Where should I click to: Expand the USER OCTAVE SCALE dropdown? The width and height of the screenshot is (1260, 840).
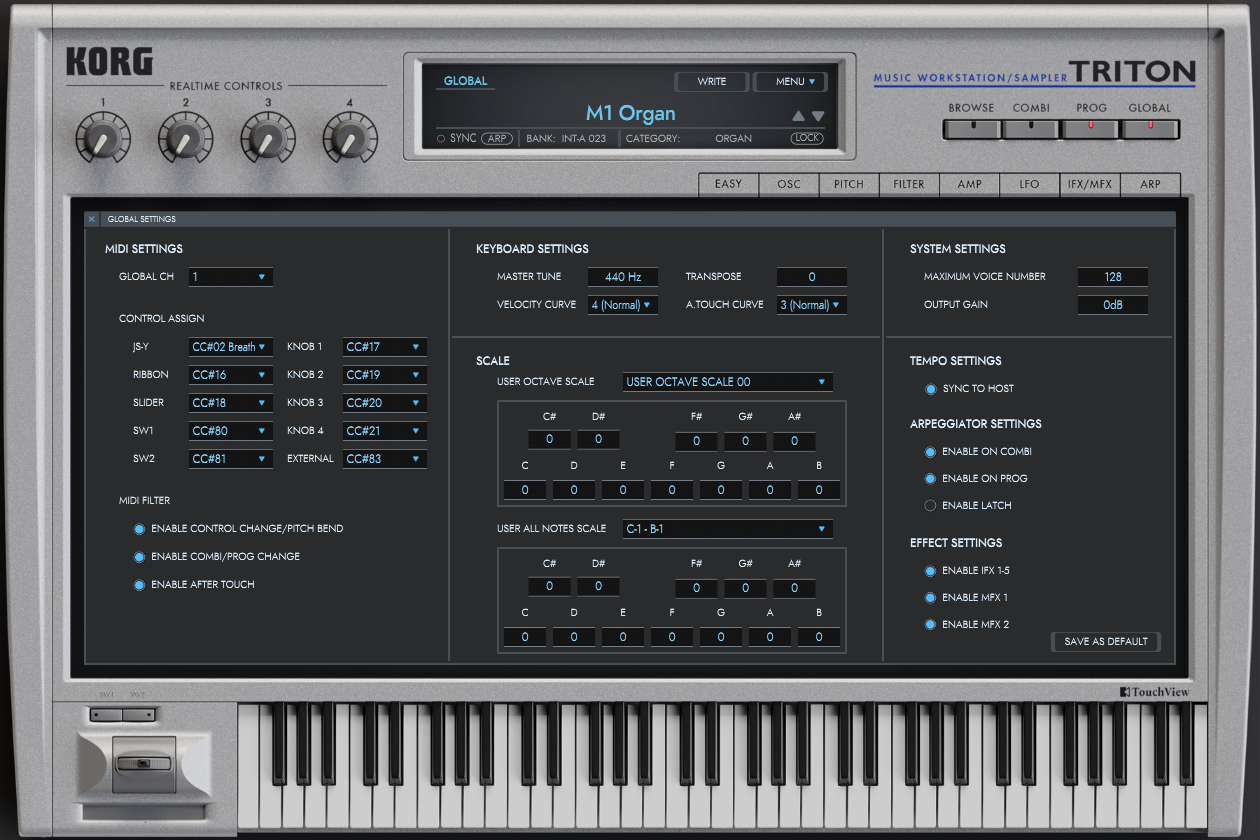click(x=727, y=382)
